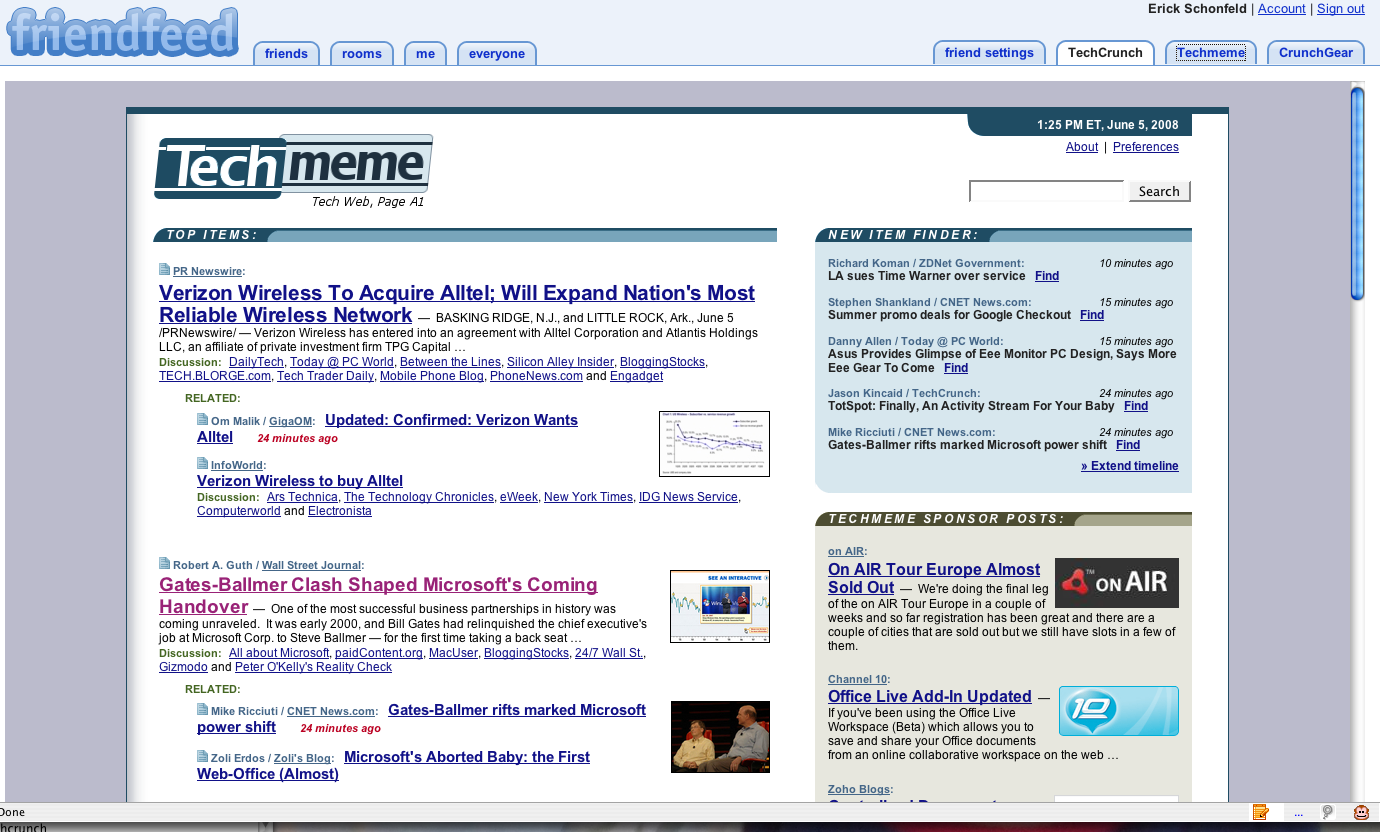1380x832 pixels.
Task: Click the Channel 10 sponsor source link
Action: point(858,680)
